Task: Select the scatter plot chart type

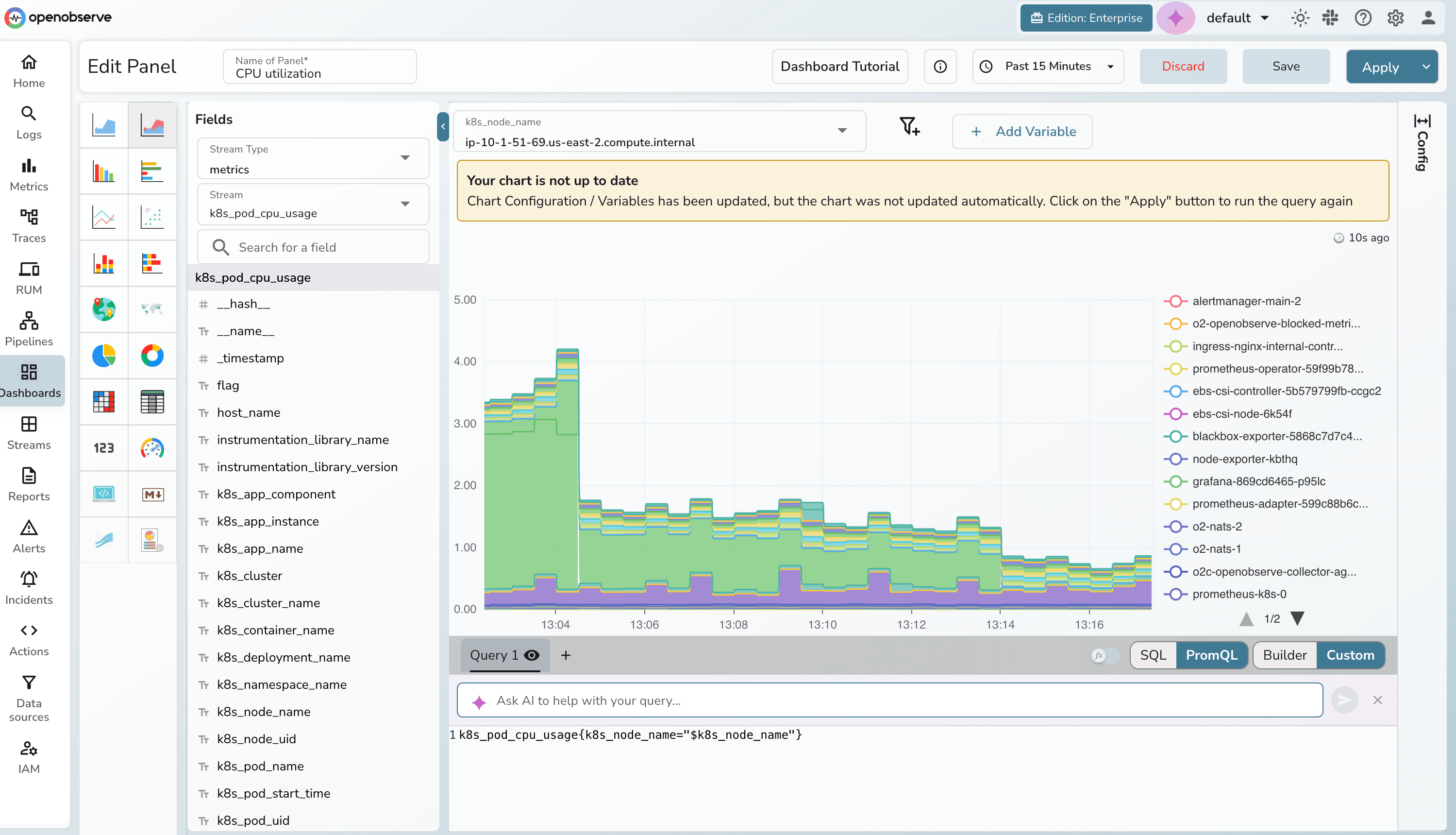Action: click(153, 217)
